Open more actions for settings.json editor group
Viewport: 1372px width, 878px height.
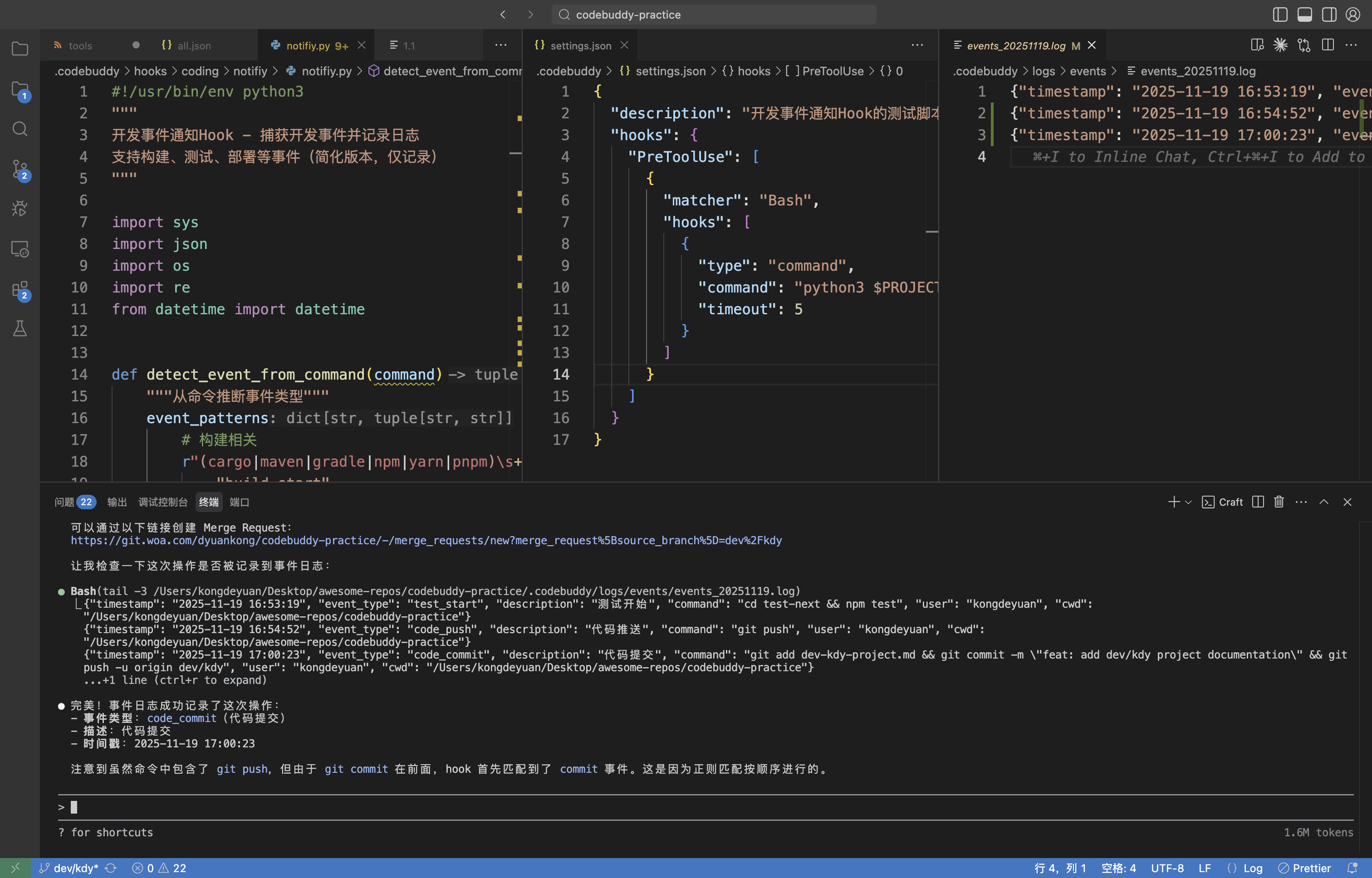[917, 45]
